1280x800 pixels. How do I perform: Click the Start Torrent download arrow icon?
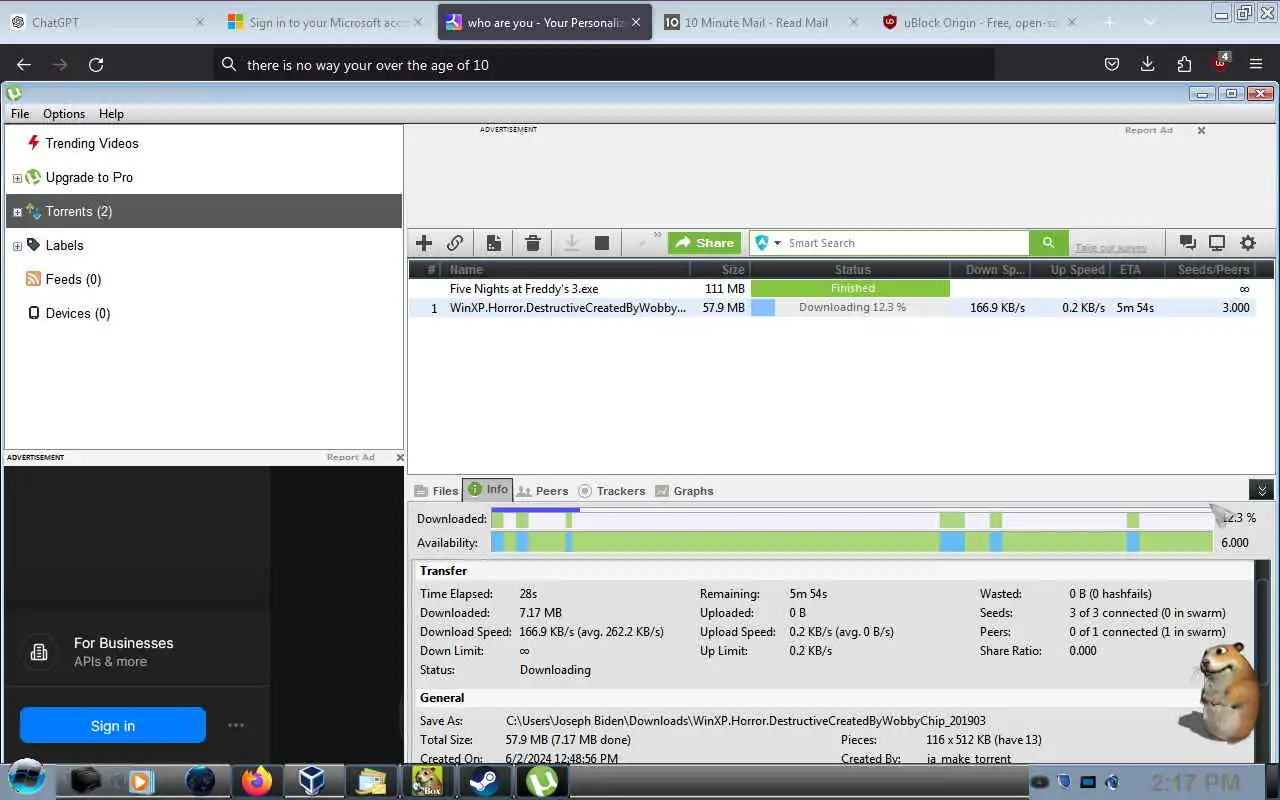click(572, 243)
